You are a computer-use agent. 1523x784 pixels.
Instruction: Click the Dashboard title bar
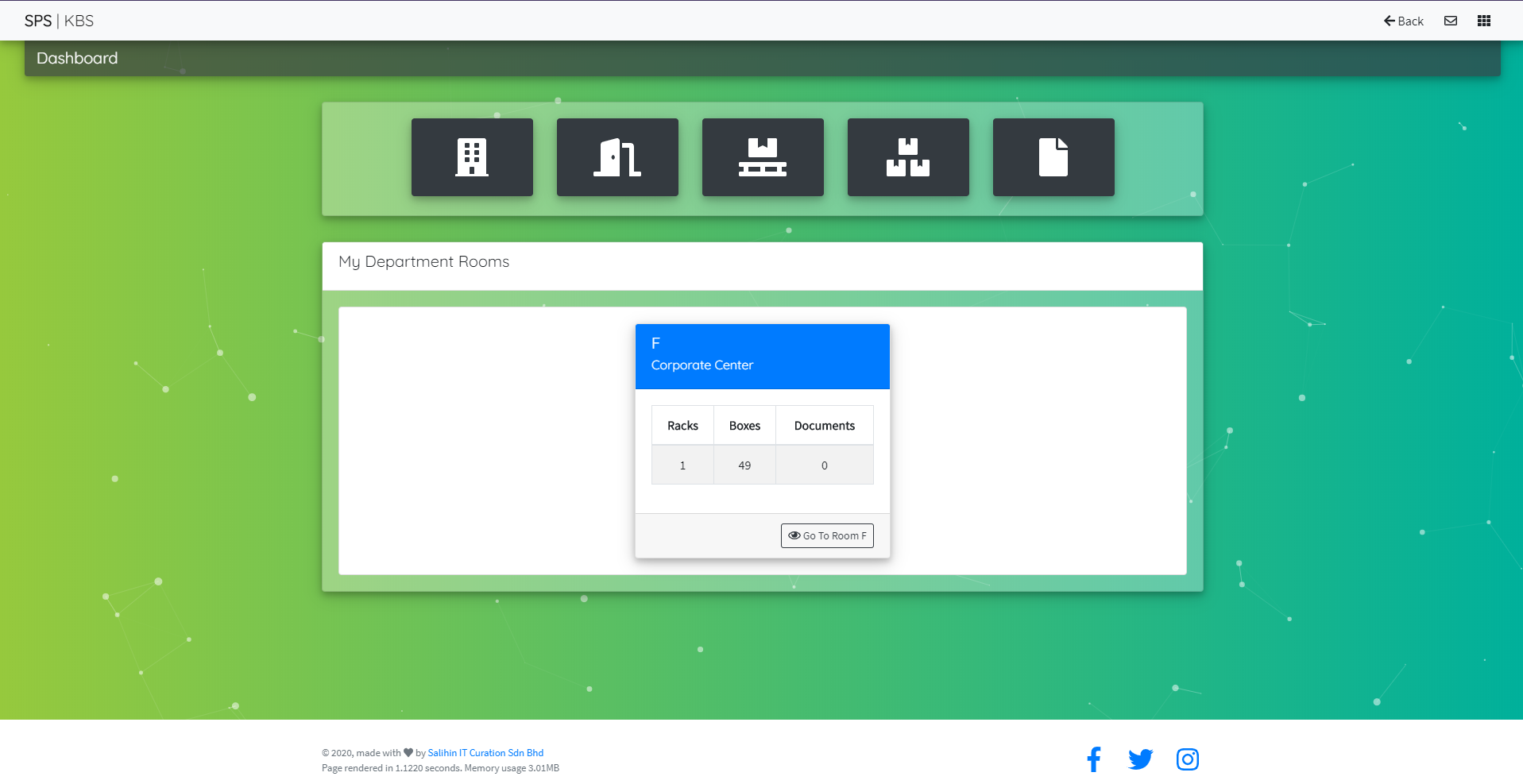click(763, 58)
